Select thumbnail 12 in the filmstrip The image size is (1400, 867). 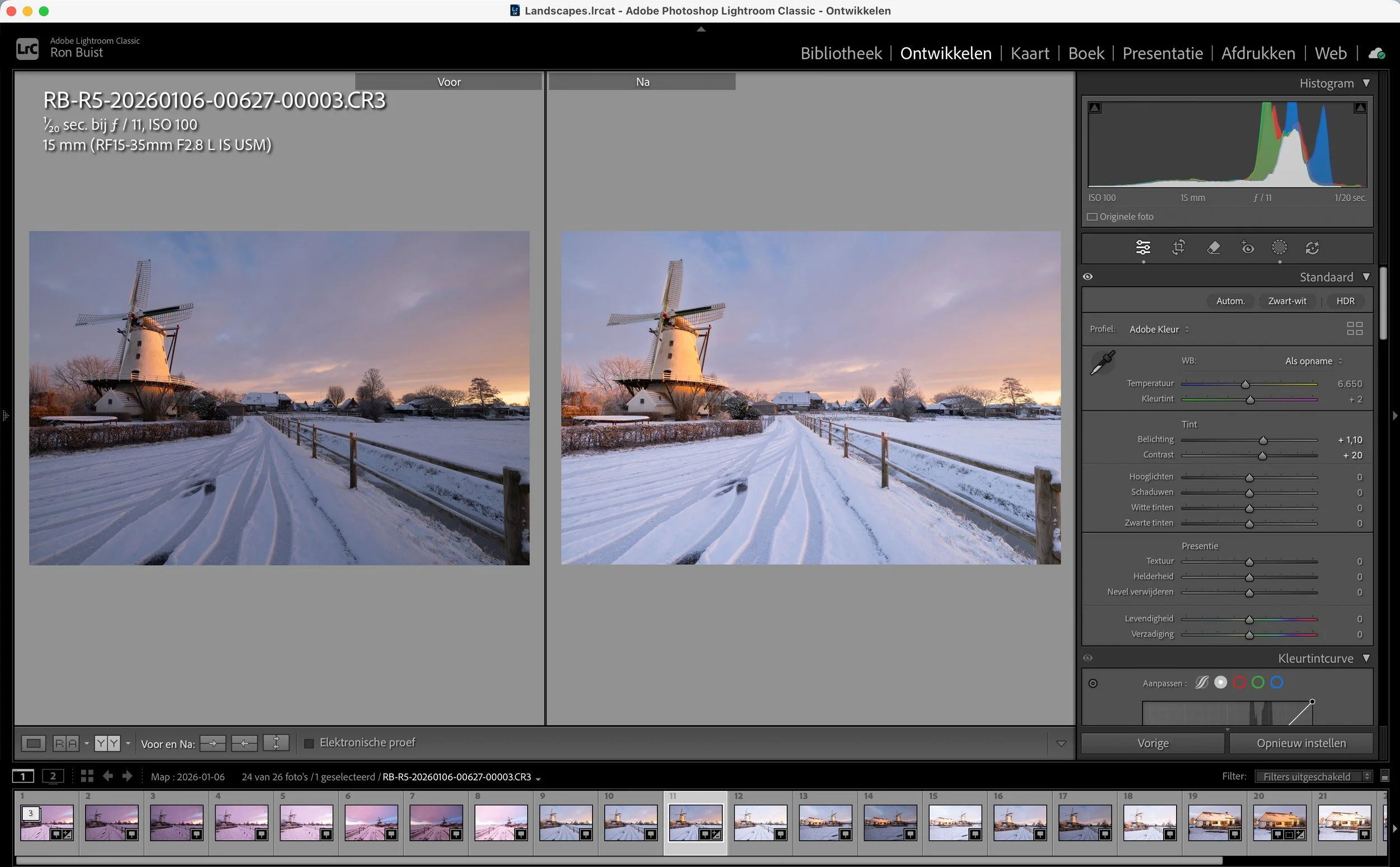click(760, 823)
